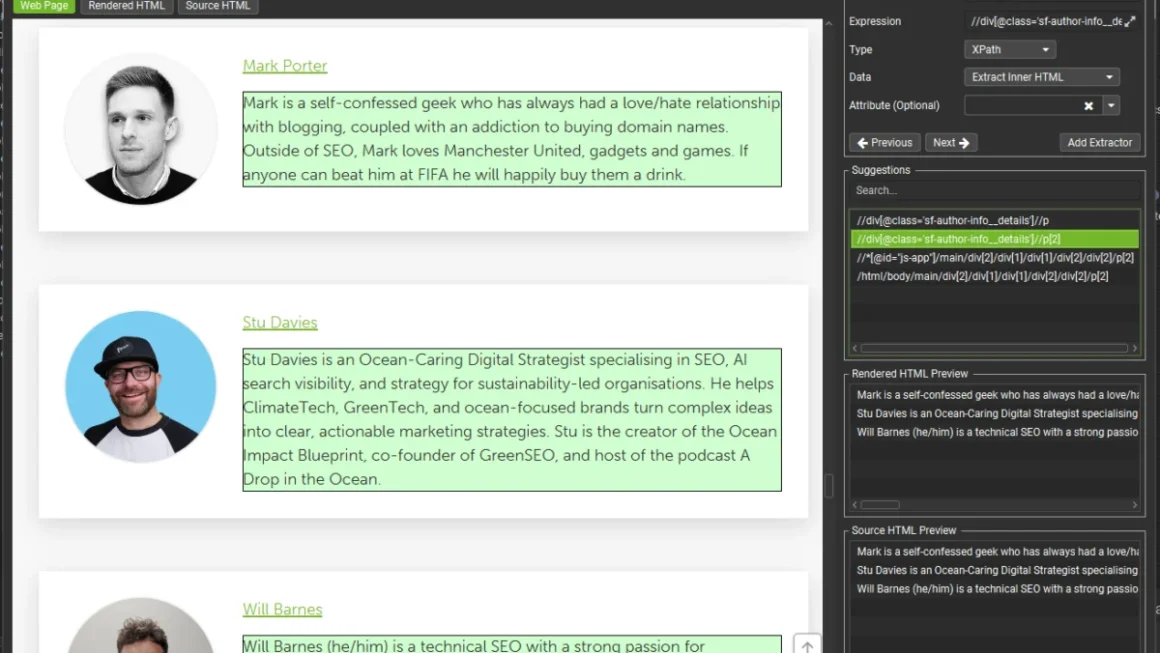Click the Next button

pyautogui.click(x=951, y=143)
